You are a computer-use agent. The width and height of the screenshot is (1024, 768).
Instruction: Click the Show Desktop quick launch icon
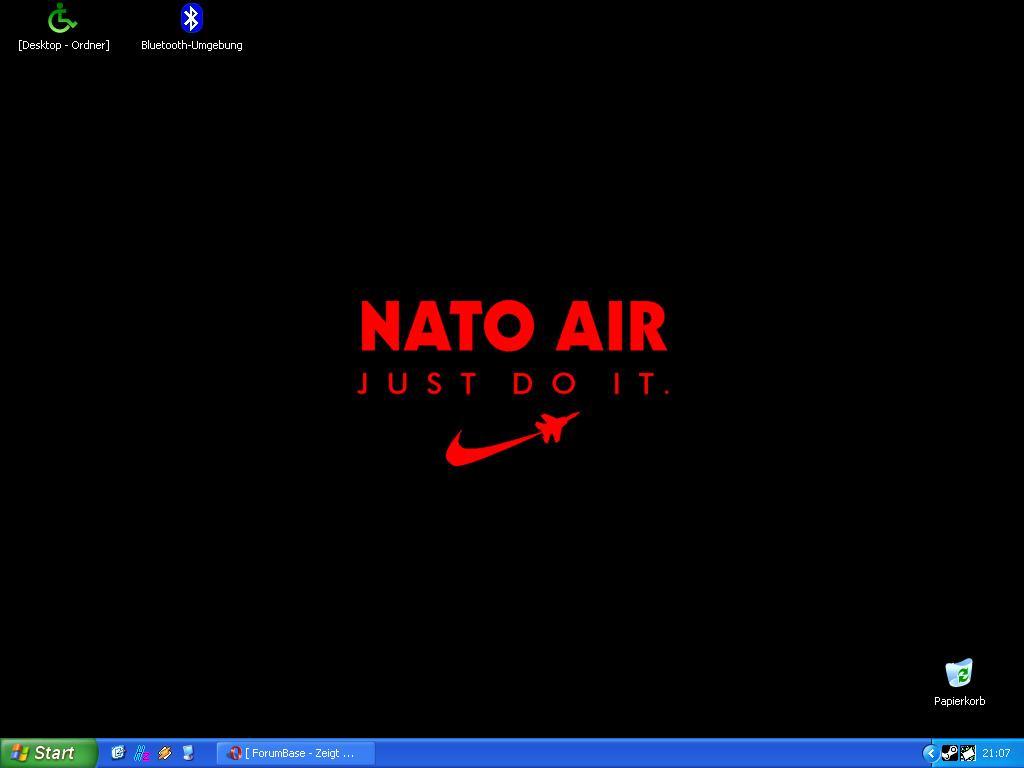coord(188,753)
